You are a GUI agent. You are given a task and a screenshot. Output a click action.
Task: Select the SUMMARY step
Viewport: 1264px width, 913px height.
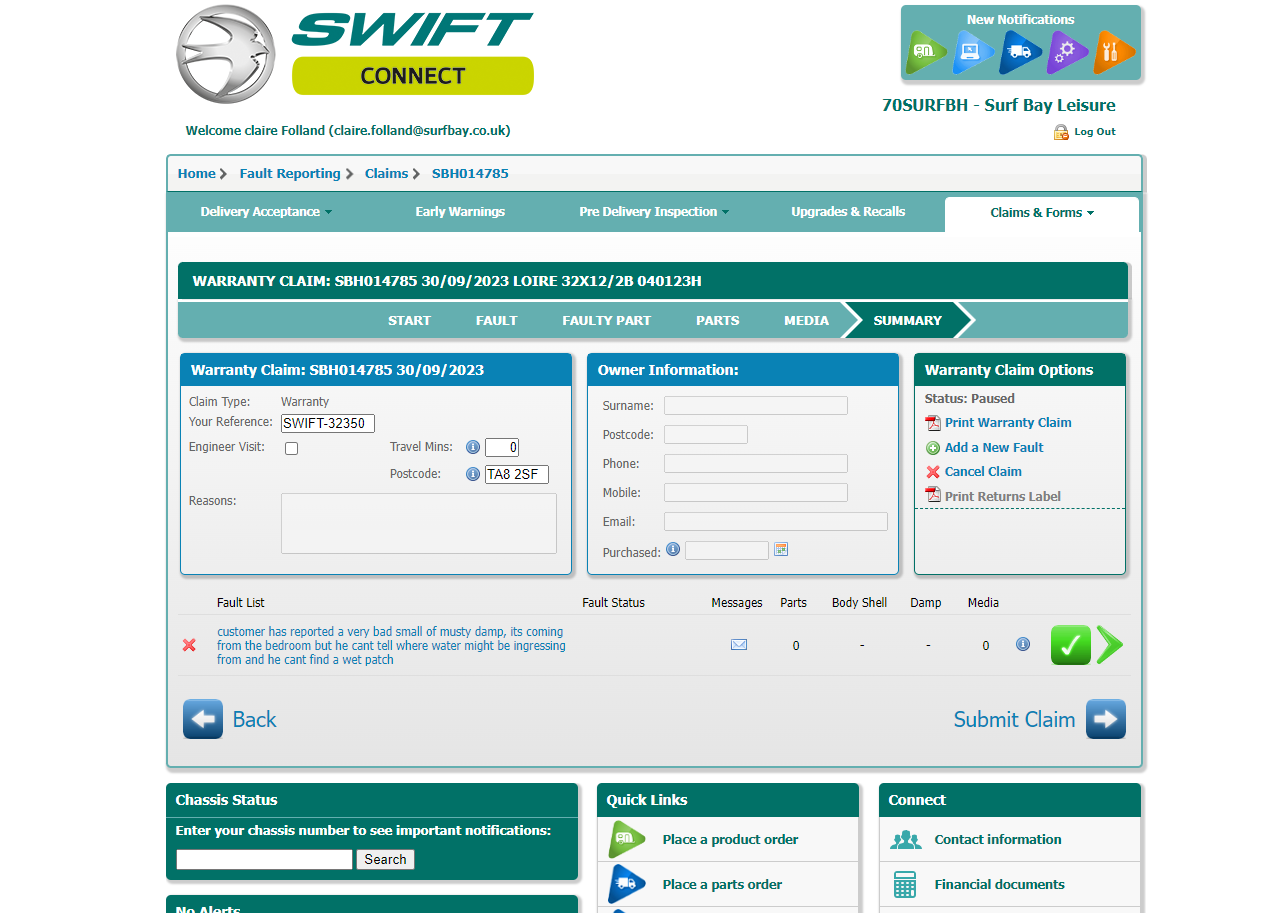coord(908,321)
